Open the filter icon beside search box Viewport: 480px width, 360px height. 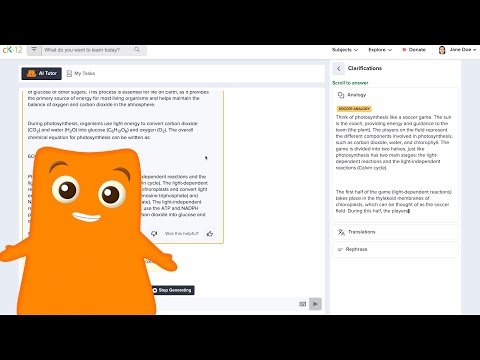pyautogui.click(x=34, y=50)
